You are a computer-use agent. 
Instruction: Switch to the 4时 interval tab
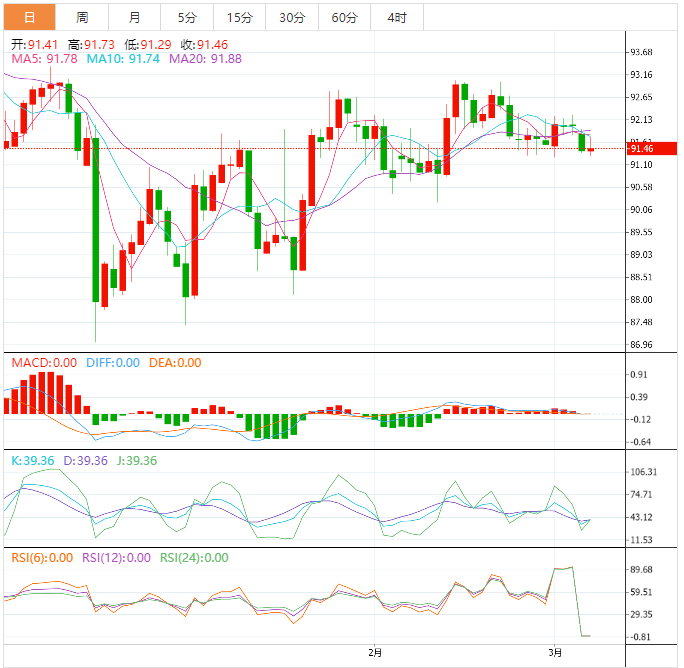pos(397,17)
